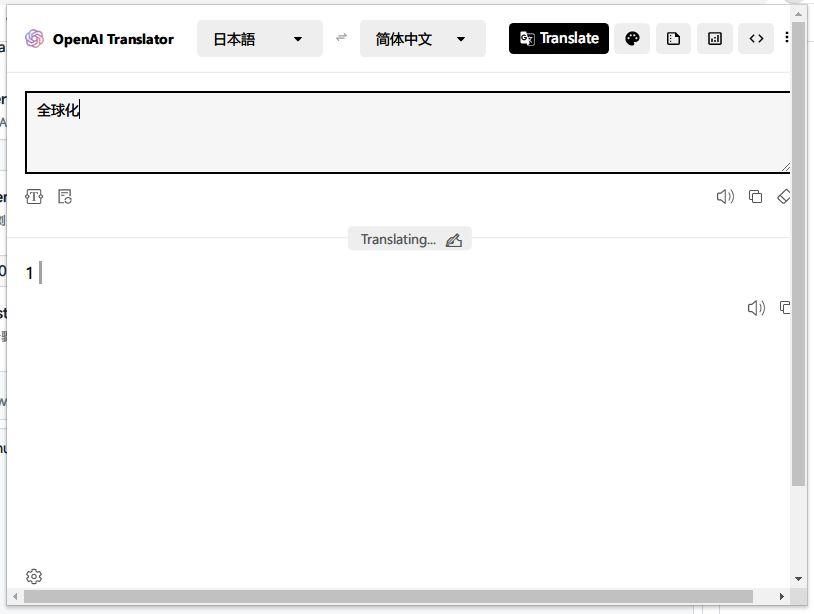Click the text formatting T icon below input
Screen dimensions: 814x614
pyautogui.click(x=34, y=196)
